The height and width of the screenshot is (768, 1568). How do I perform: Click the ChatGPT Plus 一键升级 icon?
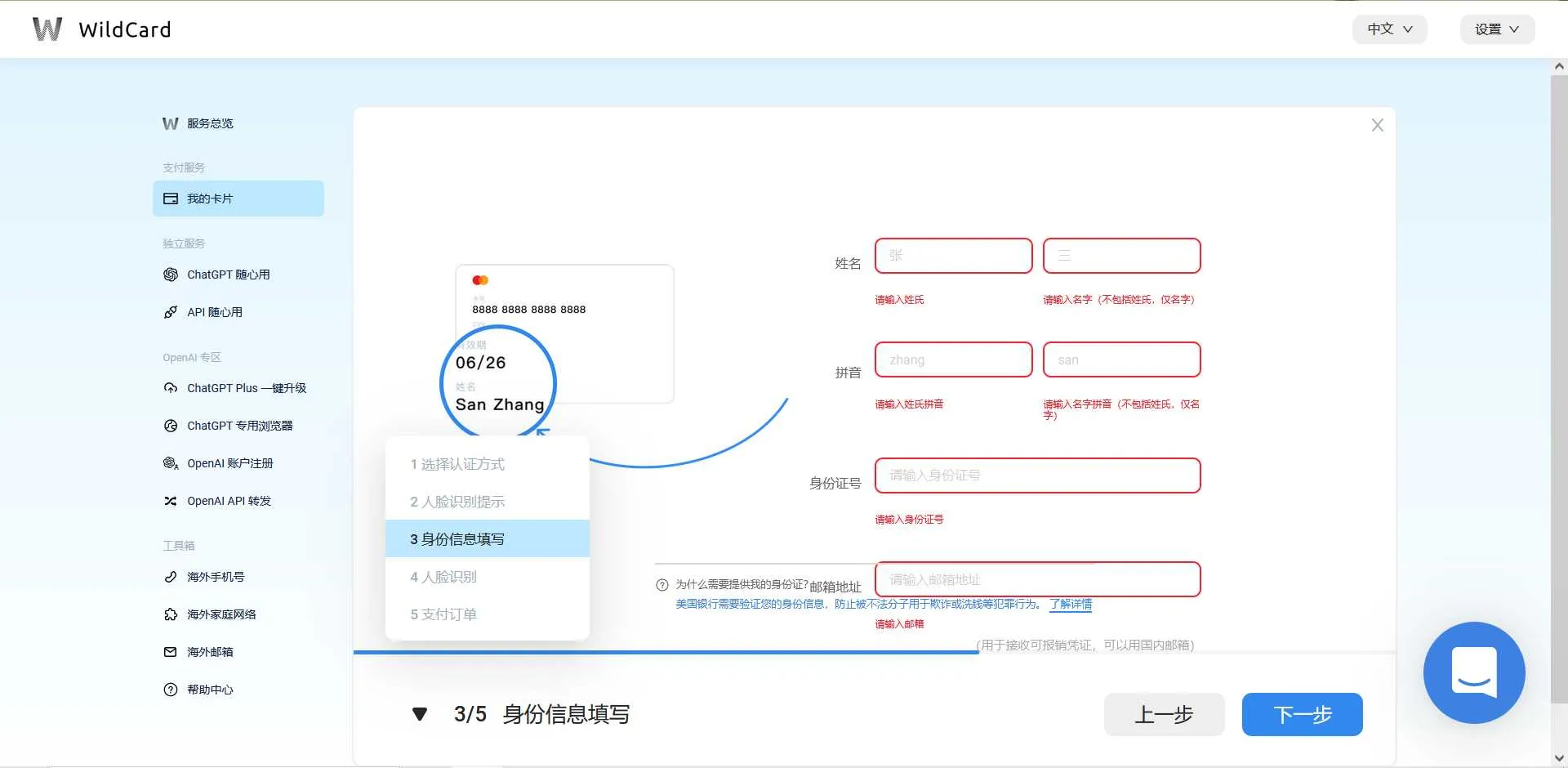pyautogui.click(x=170, y=388)
